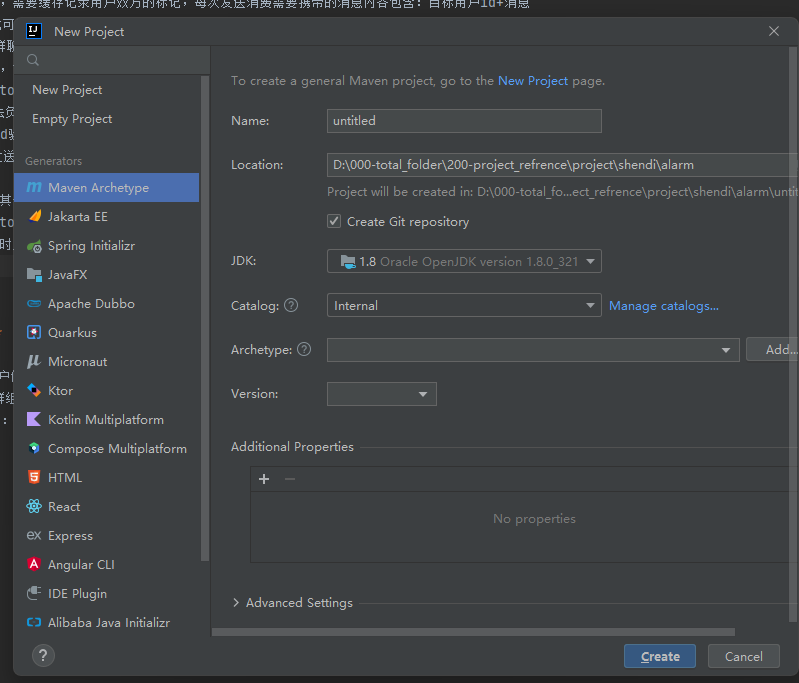Viewport: 799px width, 683px height.
Task: Click the Angular CLI red icon
Action: pos(34,564)
